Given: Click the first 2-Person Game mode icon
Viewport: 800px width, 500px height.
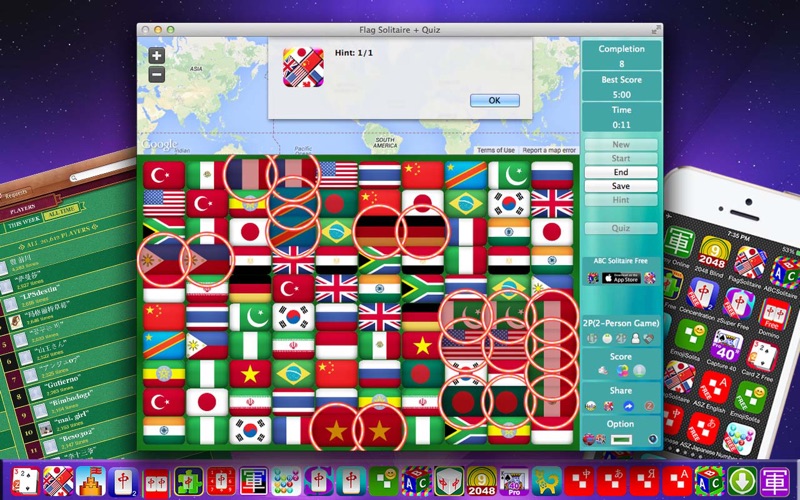Looking at the screenshot, I should click(594, 339).
